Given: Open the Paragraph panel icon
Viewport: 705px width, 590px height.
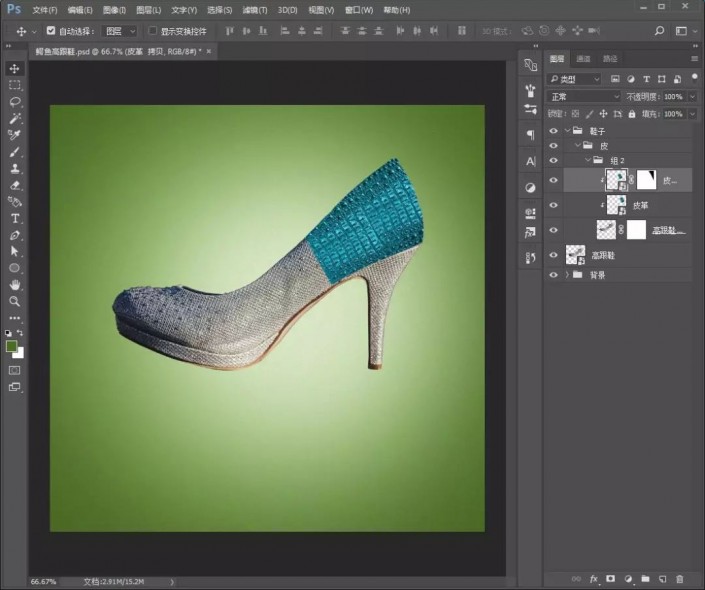Looking at the screenshot, I should point(531,134).
